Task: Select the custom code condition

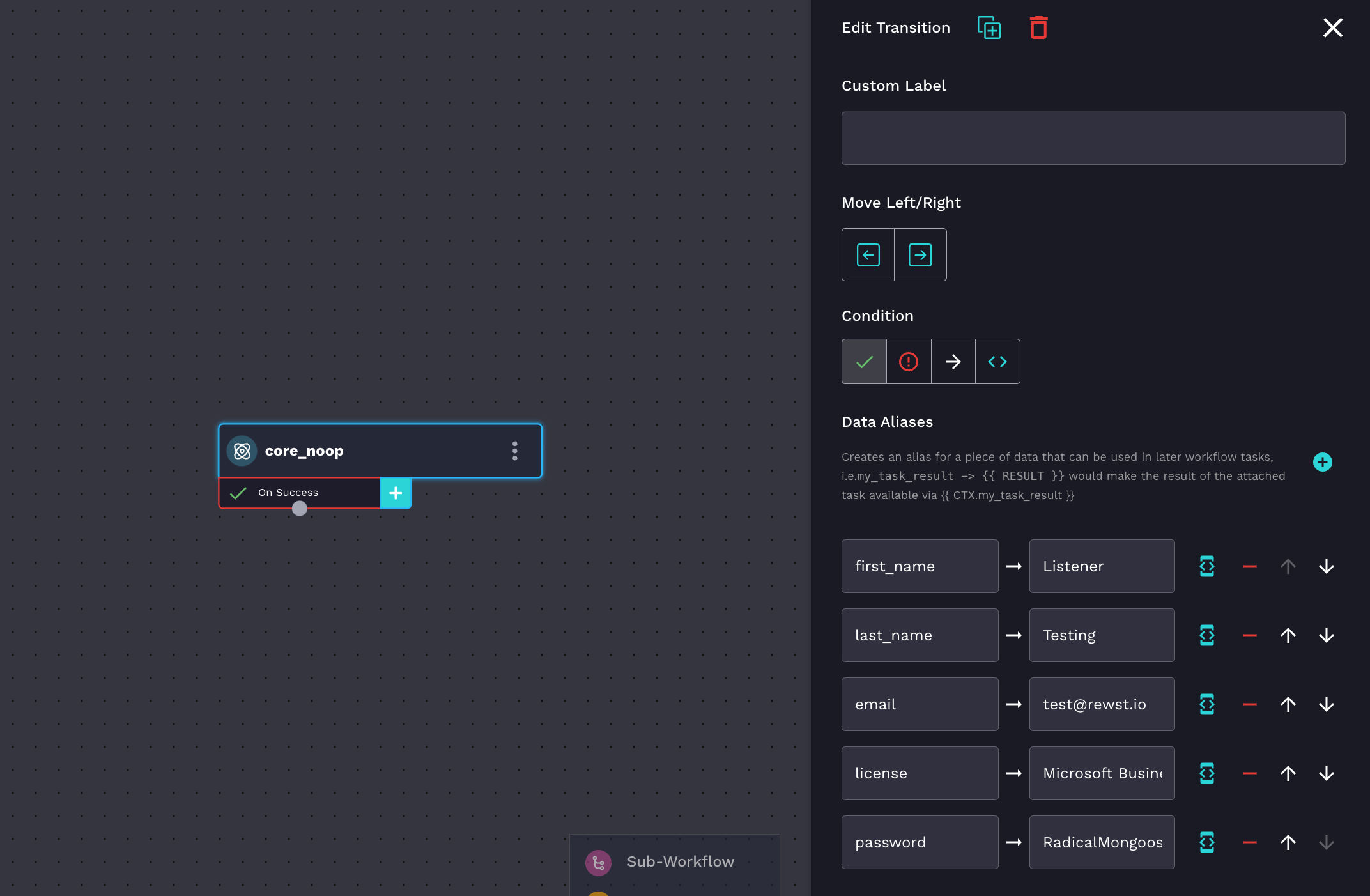Action: pyautogui.click(x=997, y=361)
